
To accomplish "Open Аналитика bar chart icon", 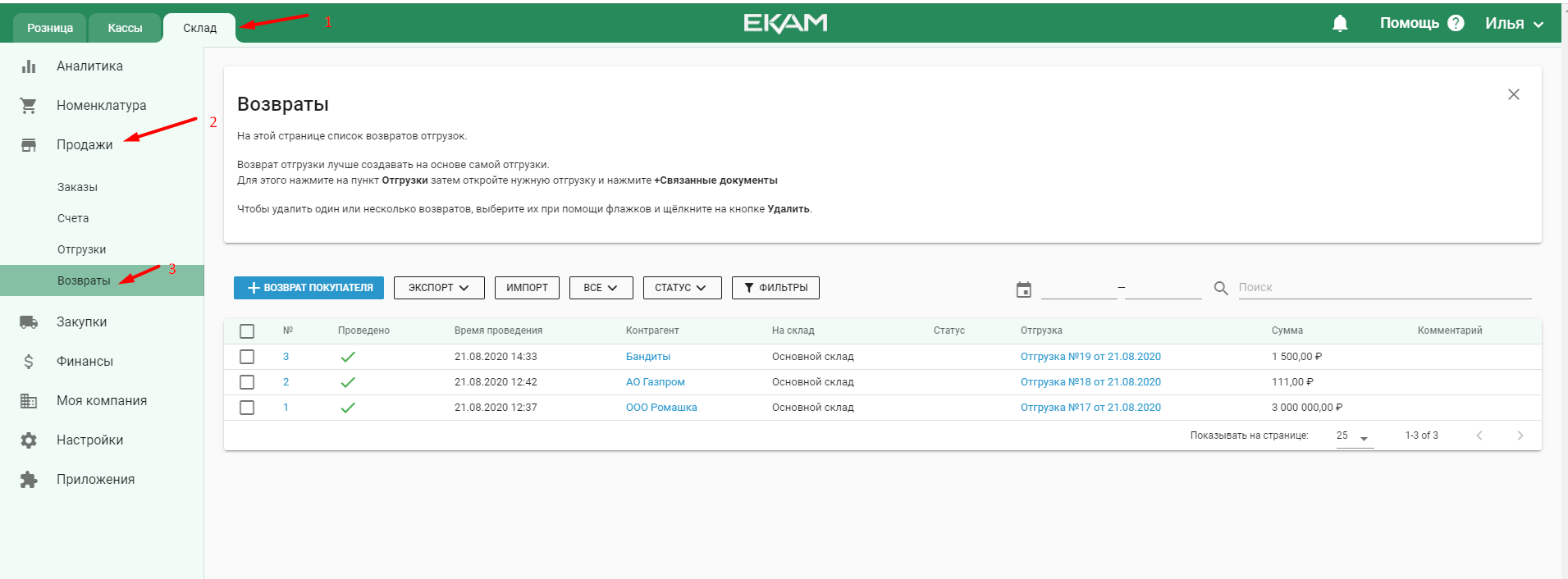I will 29,66.
